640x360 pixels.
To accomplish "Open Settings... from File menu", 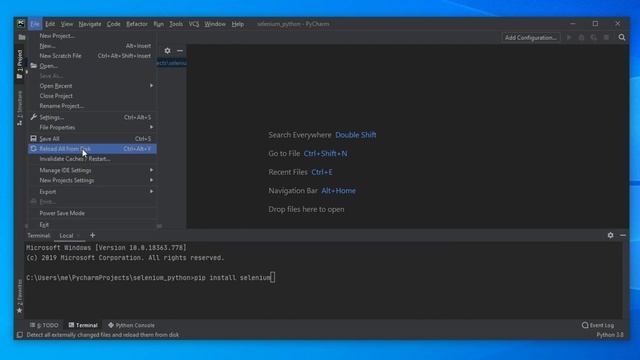I will coord(92,117).
